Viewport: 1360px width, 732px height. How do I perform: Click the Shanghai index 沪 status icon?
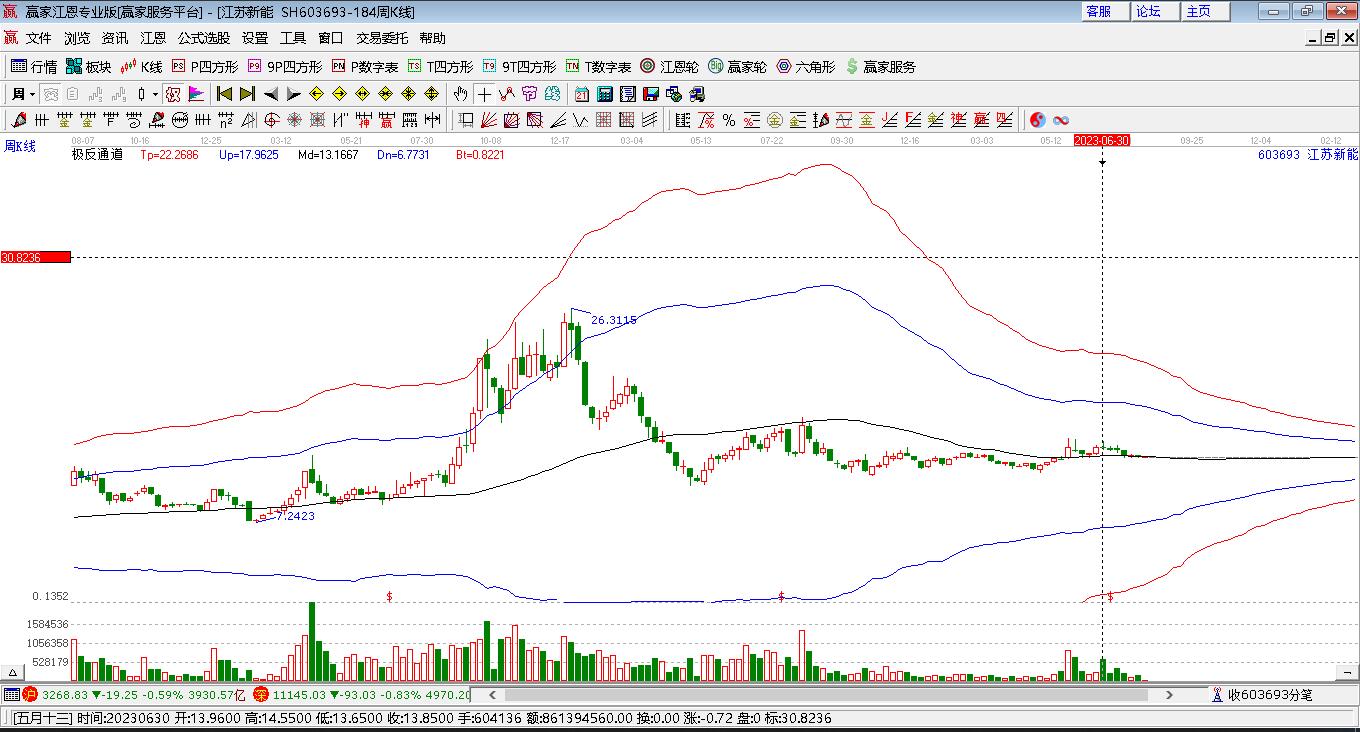(x=30, y=694)
